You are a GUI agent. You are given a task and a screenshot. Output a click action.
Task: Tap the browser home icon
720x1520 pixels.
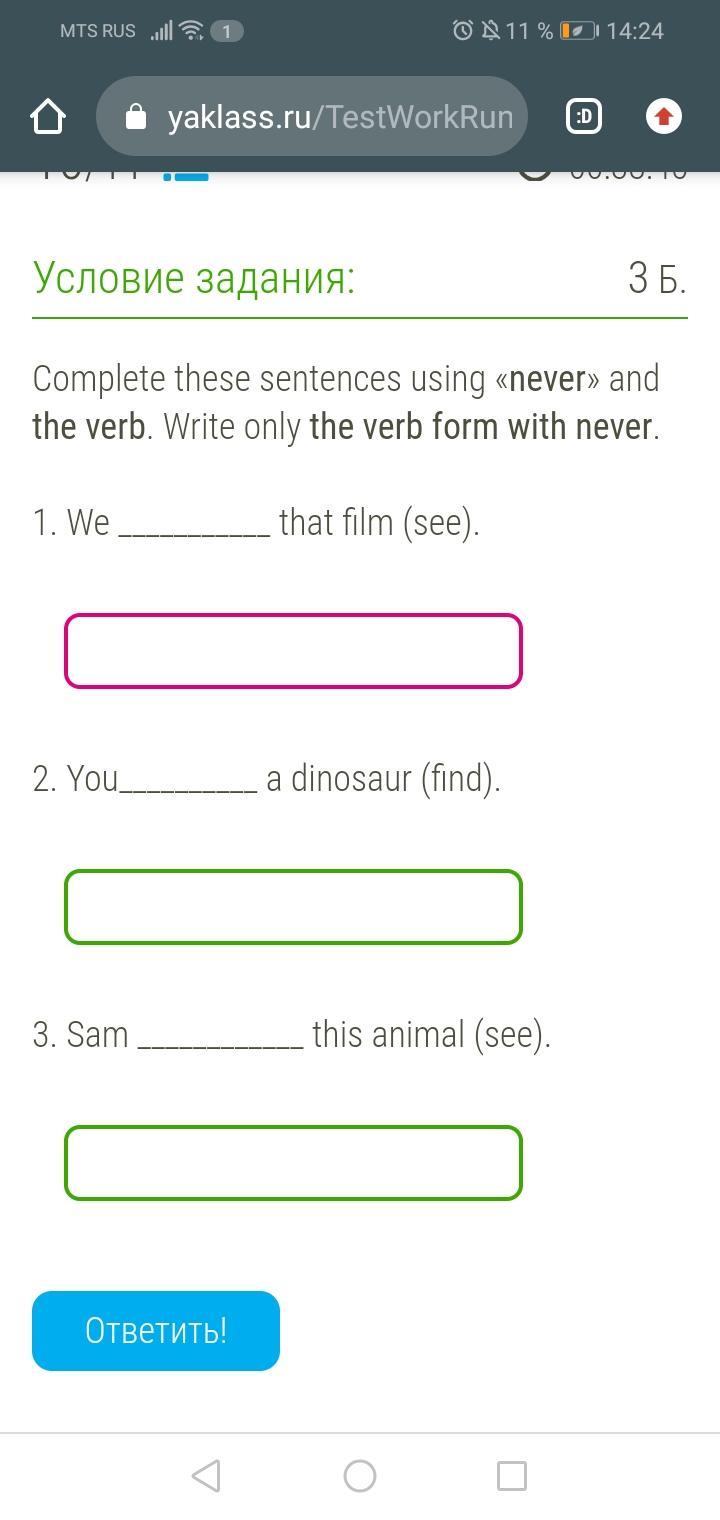pyautogui.click(x=48, y=117)
